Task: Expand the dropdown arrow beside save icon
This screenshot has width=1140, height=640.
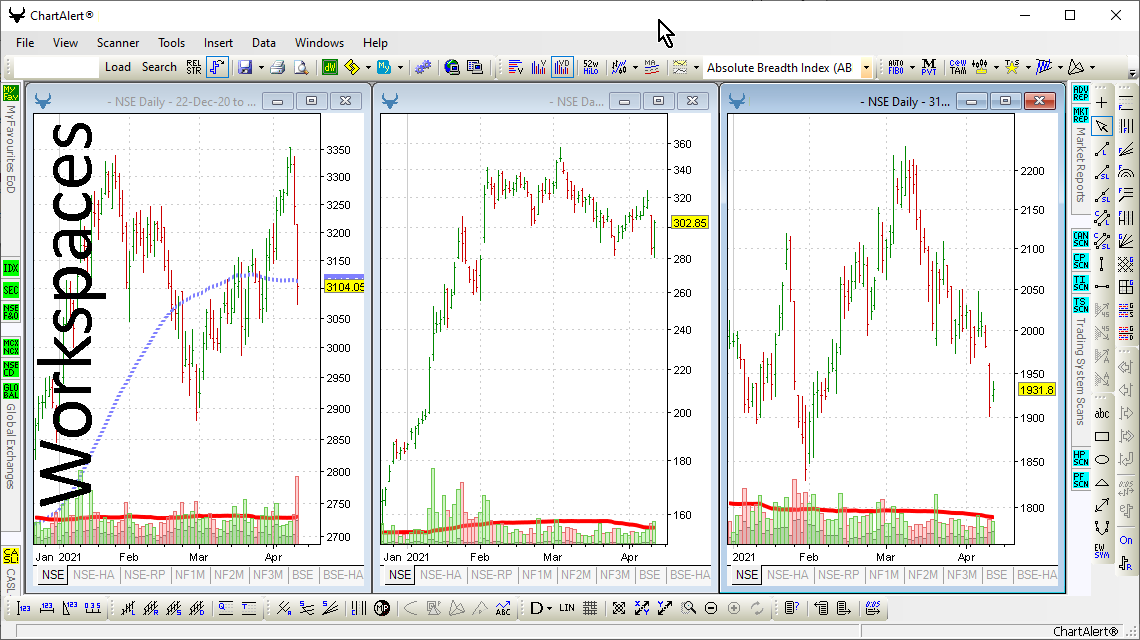Action: coord(260,68)
